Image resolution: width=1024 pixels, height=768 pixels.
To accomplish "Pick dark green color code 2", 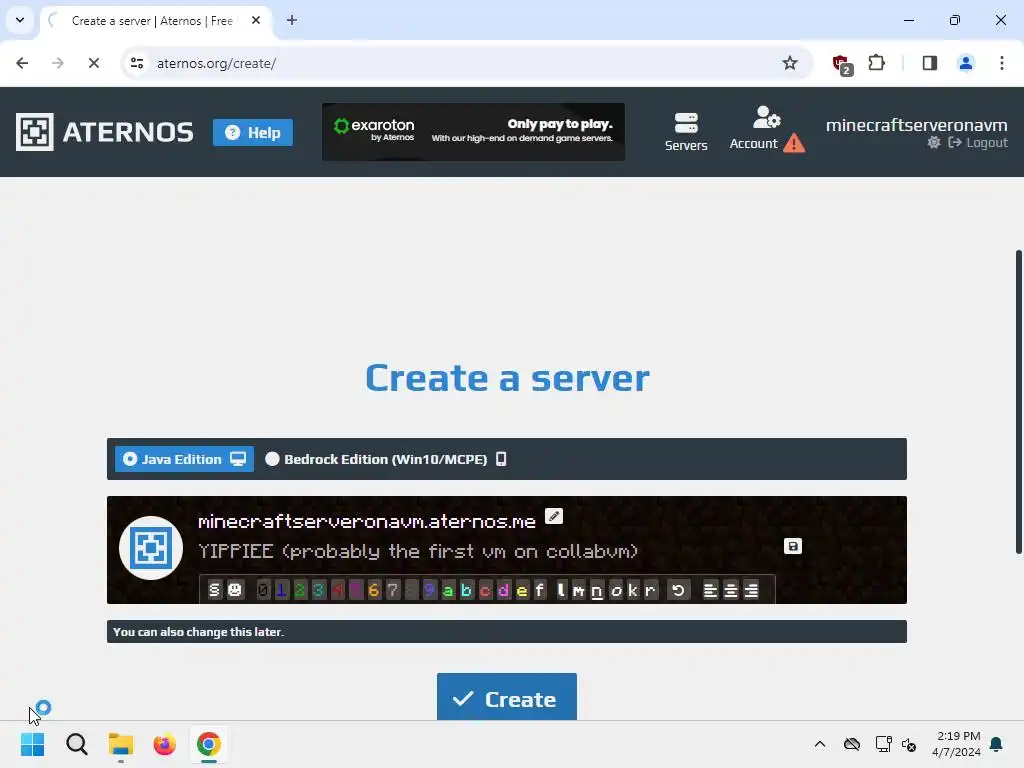I will [300, 590].
